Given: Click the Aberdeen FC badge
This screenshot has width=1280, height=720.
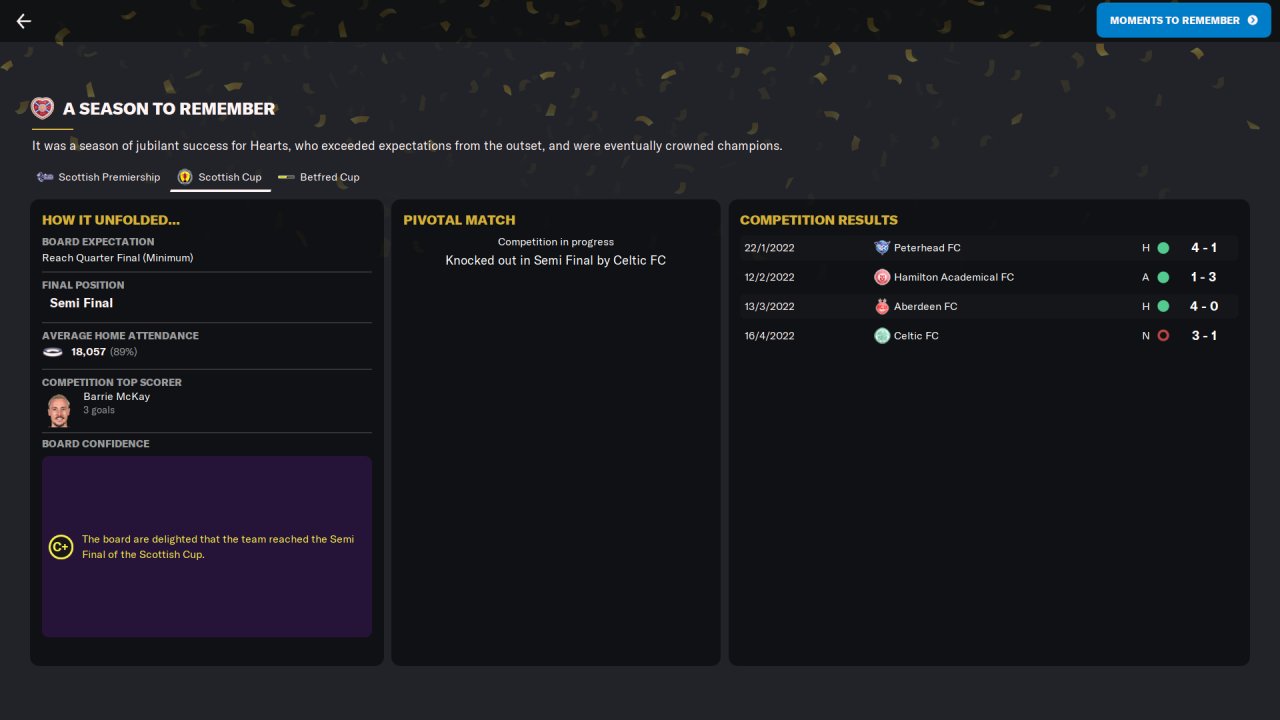Looking at the screenshot, I should 882,307.
